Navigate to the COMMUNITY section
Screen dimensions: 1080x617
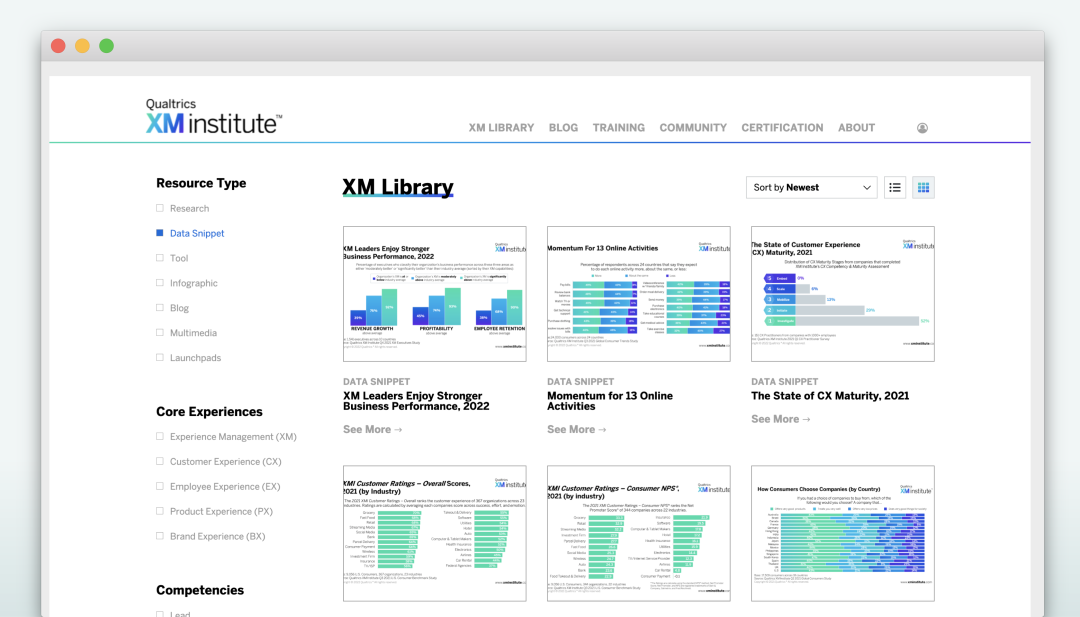click(x=693, y=128)
